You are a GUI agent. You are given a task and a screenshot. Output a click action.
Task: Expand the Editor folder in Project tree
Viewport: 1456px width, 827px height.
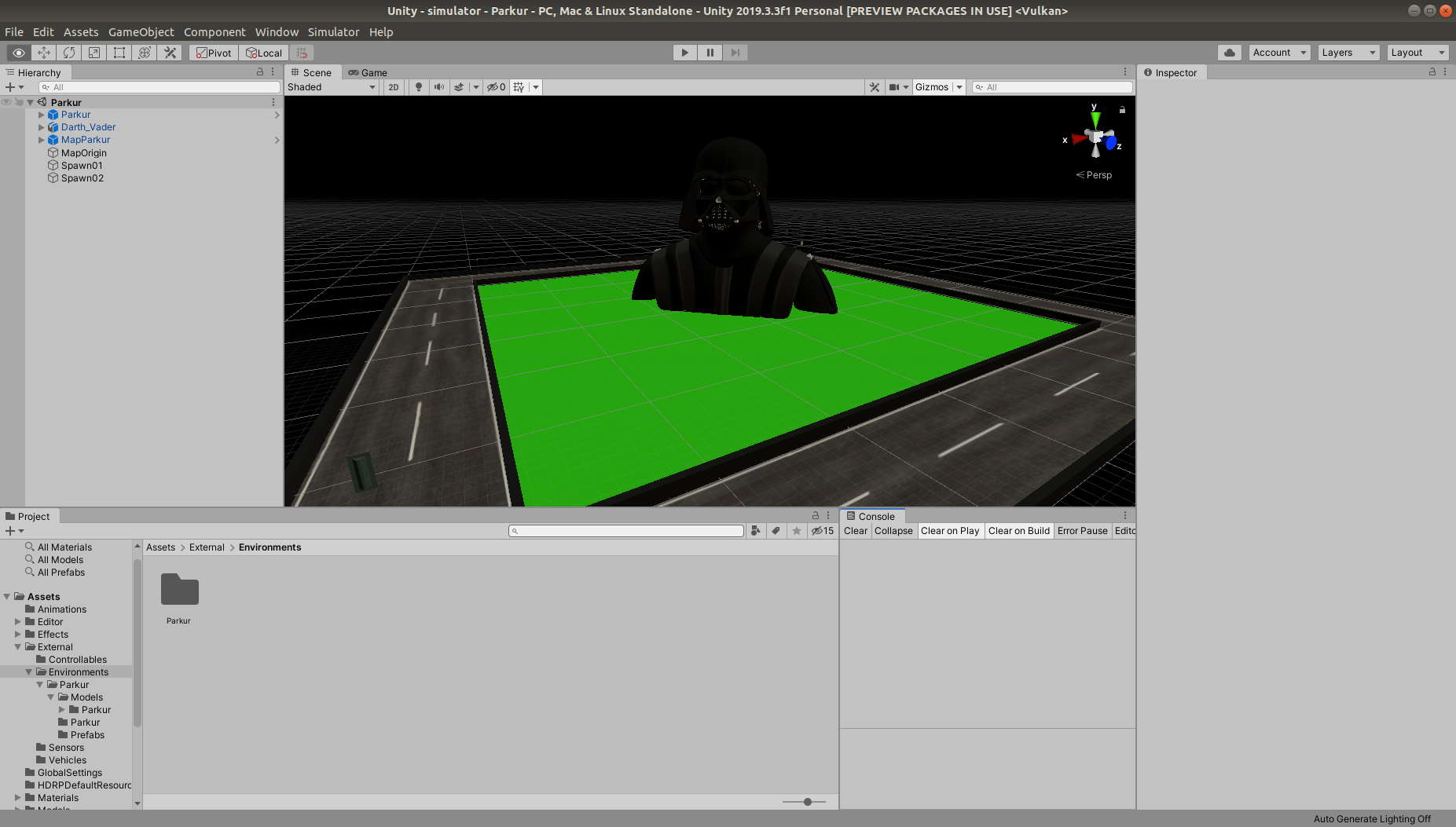[x=18, y=622]
